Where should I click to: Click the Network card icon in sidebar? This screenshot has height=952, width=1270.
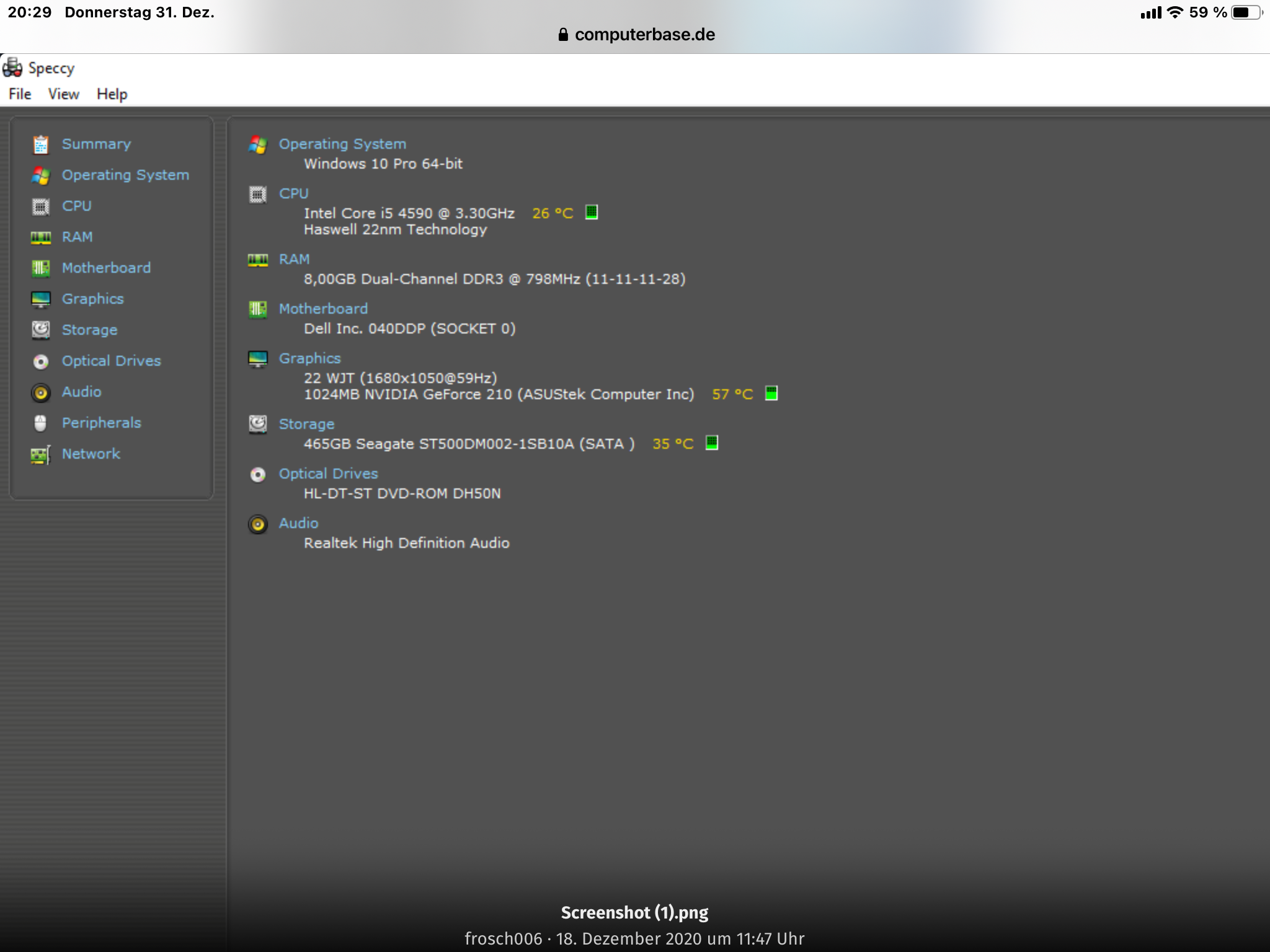coord(41,455)
